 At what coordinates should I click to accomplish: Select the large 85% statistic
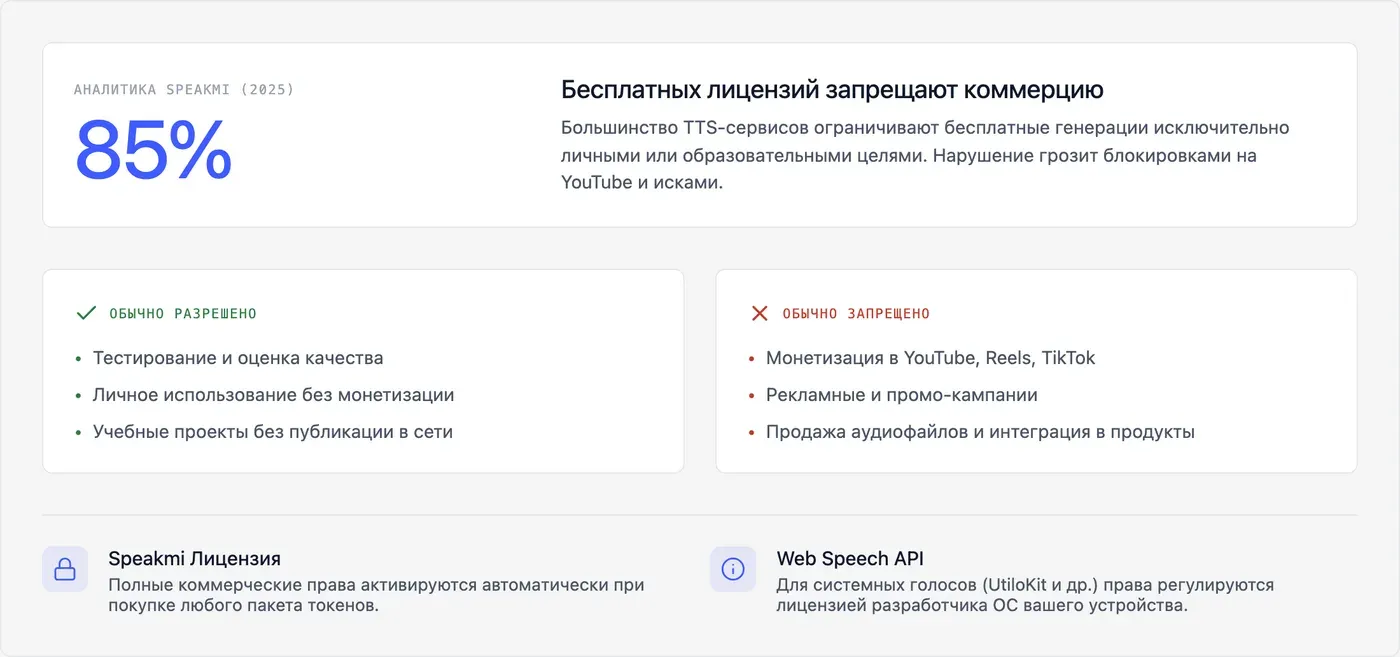click(x=153, y=150)
